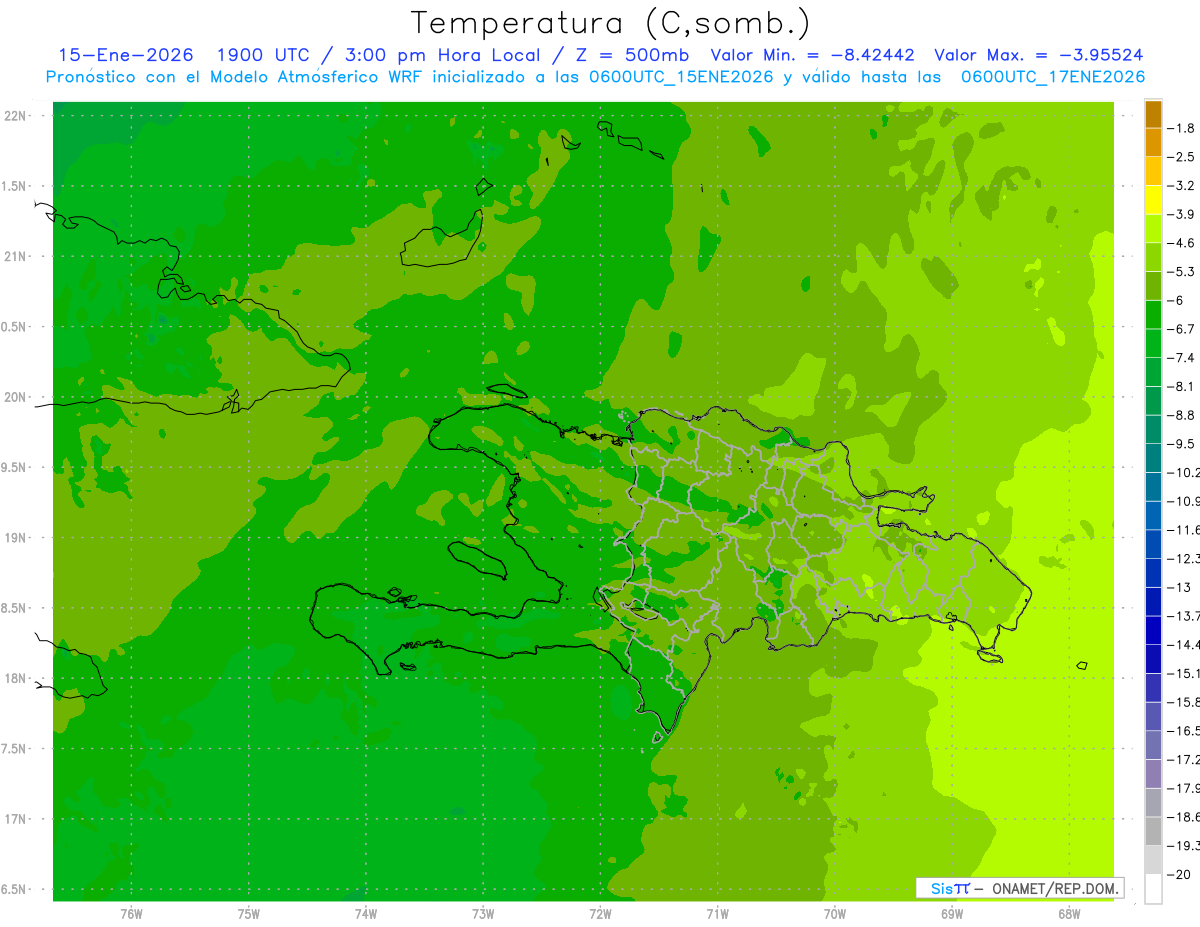Click the yellow swatch between -3.2 and -3.9
The width and height of the screenshot is (1200, 927).
click(1153, 200)
